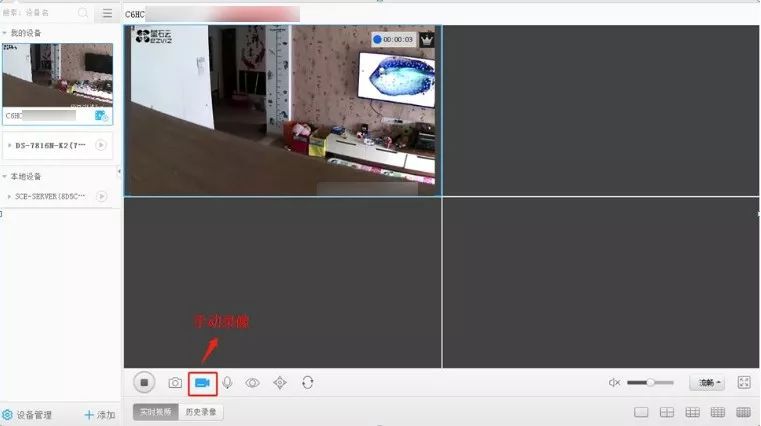Stop the live preview playback
This screenshot has height=426, width=761.
pos(145,382)
